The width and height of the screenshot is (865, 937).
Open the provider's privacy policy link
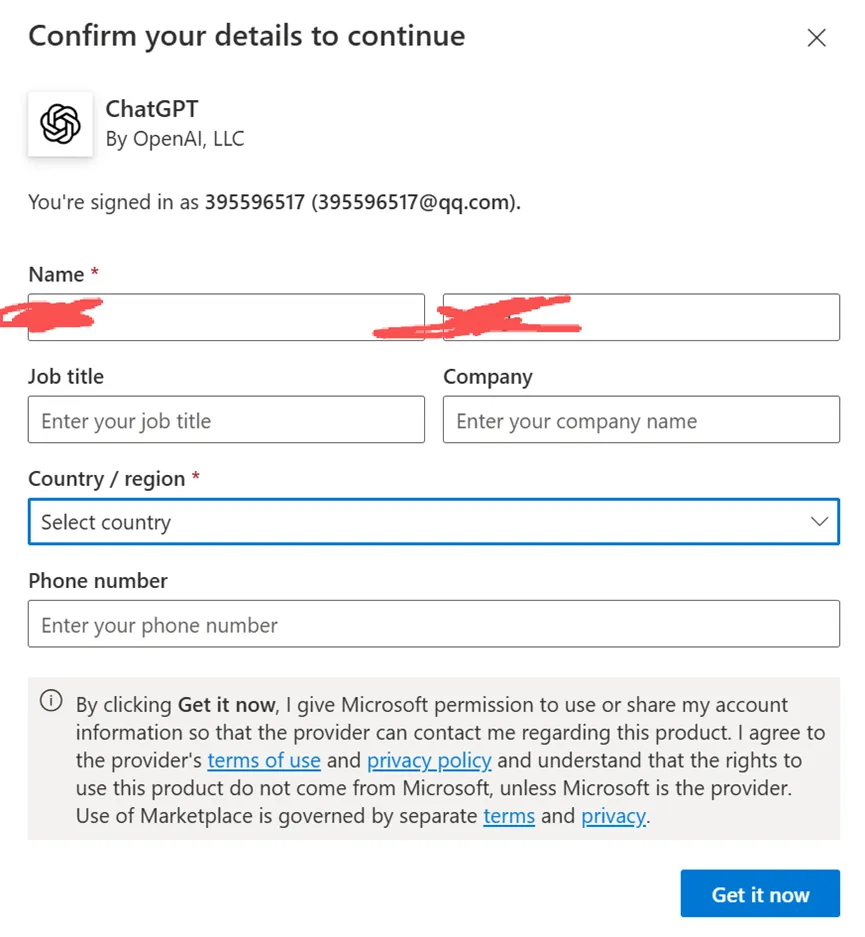(429, 760)
